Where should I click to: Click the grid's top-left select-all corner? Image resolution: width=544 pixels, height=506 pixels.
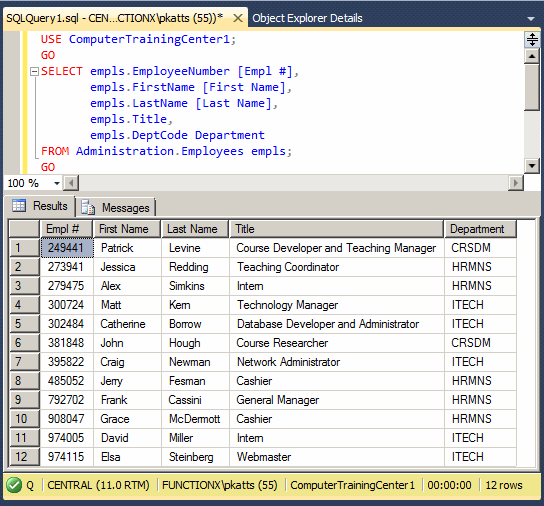(x=24, y=229)
